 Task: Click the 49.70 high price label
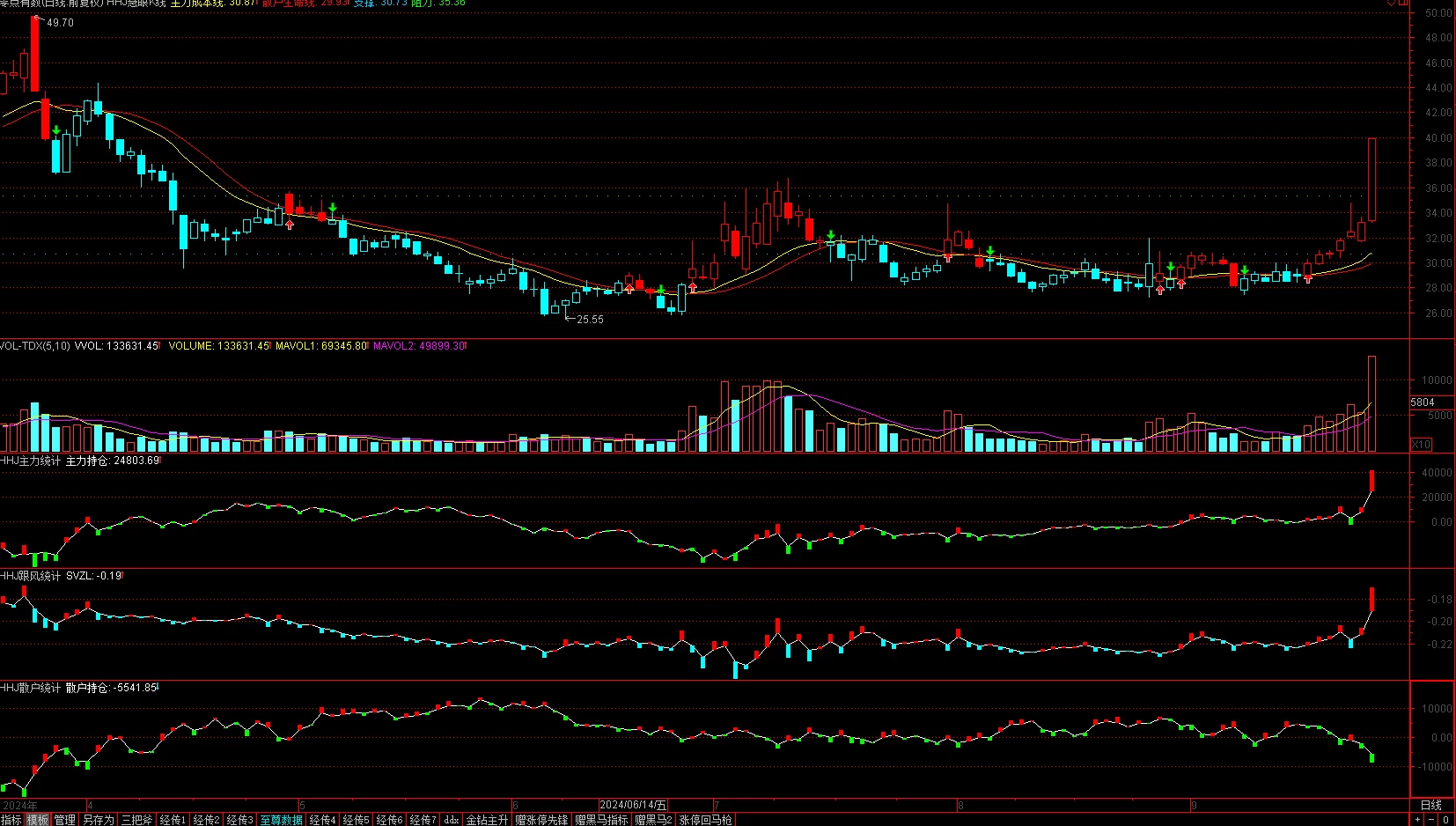point(61,23)
